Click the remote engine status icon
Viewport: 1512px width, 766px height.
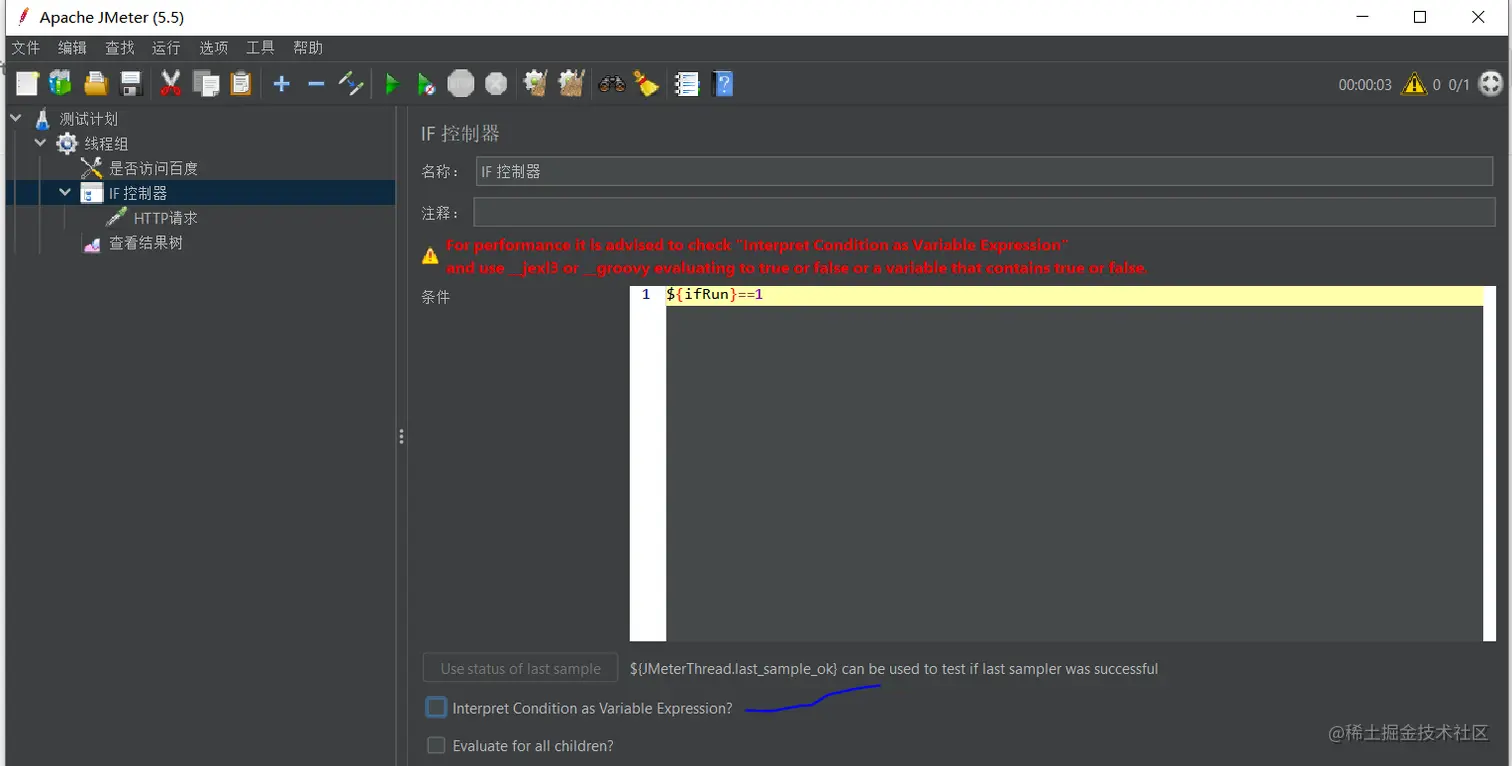[1490, 84]
